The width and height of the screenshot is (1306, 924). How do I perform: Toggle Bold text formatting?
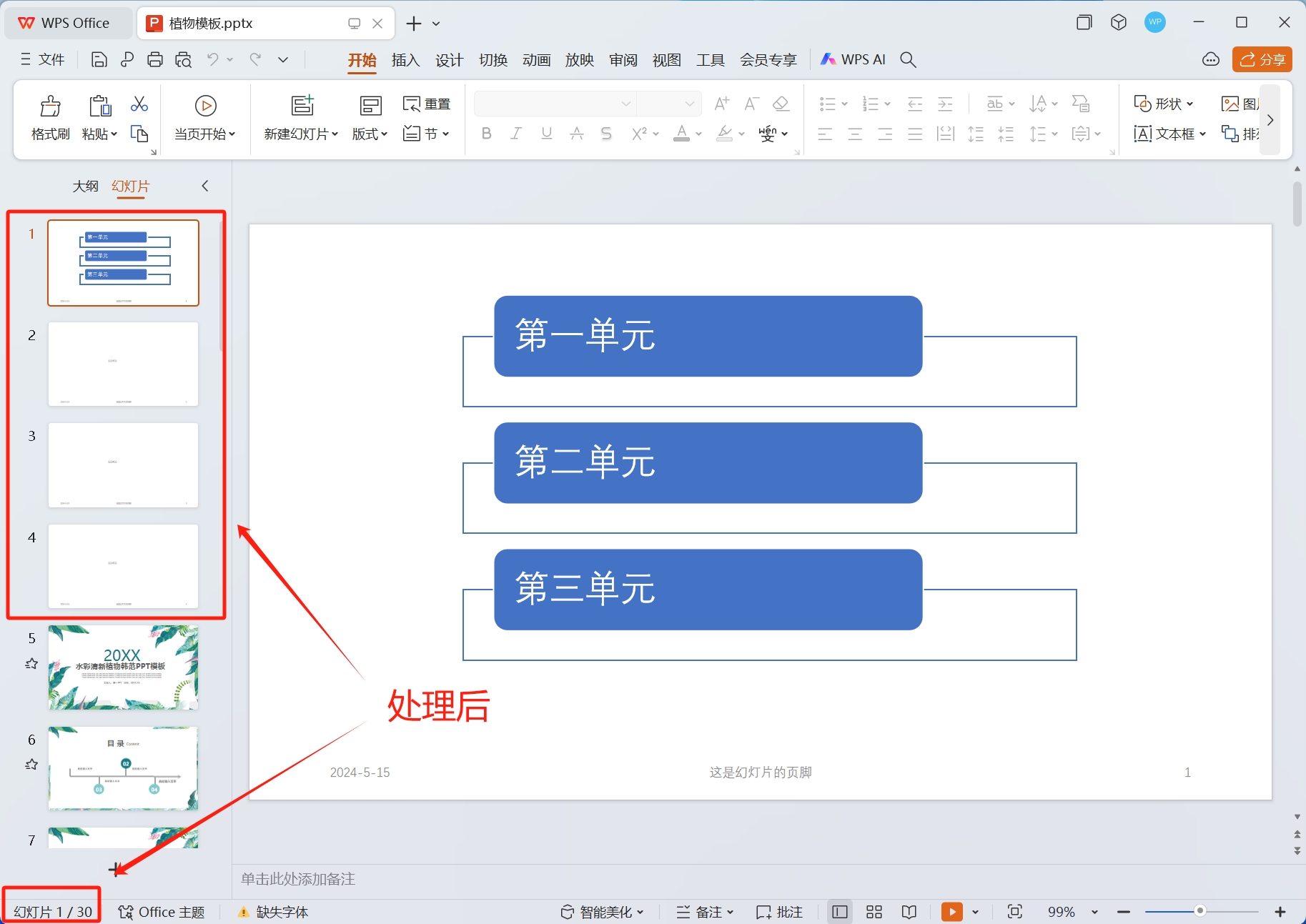coord(487,134)
